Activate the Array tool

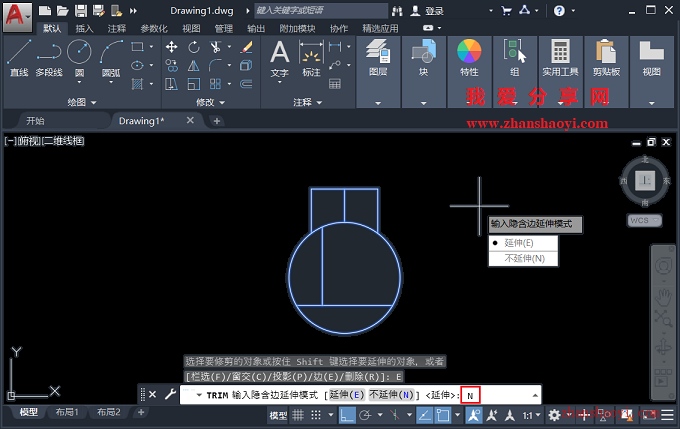(x=215, y=84)
